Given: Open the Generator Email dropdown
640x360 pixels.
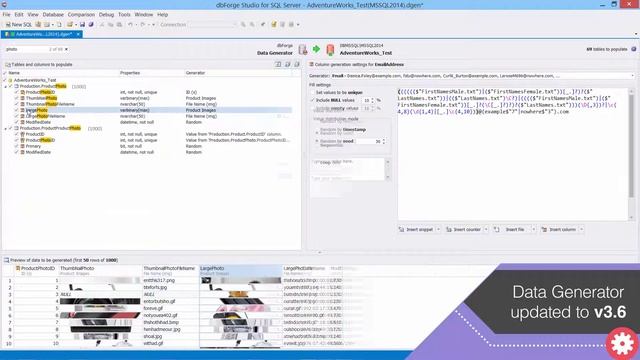Looking at the screenshot, I should (x=633, y=76).
